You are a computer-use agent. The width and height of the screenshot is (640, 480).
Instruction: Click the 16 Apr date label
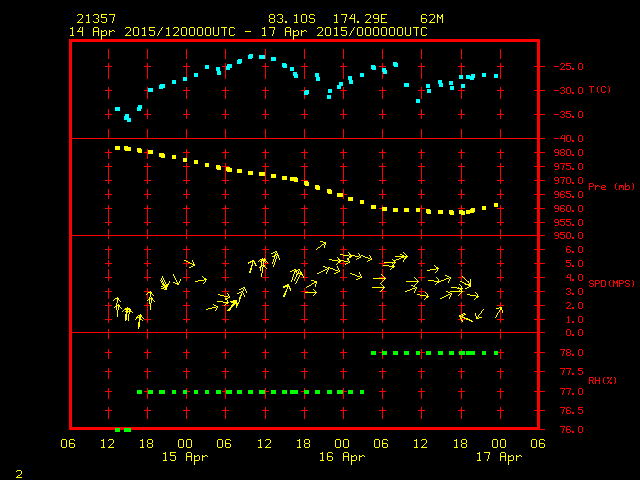point(342,457)
